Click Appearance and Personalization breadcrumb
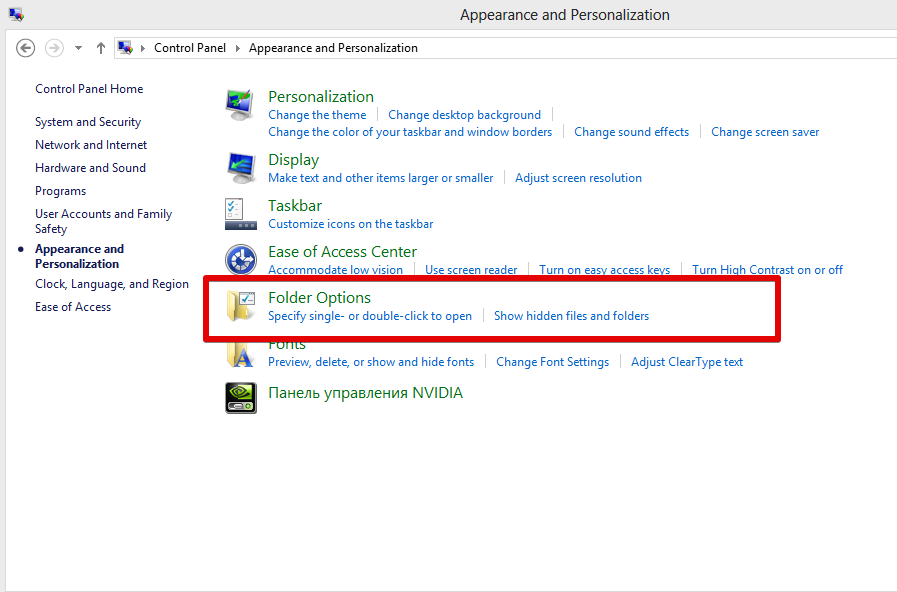The height and width of the screenshot is (592, 897). 334,47
